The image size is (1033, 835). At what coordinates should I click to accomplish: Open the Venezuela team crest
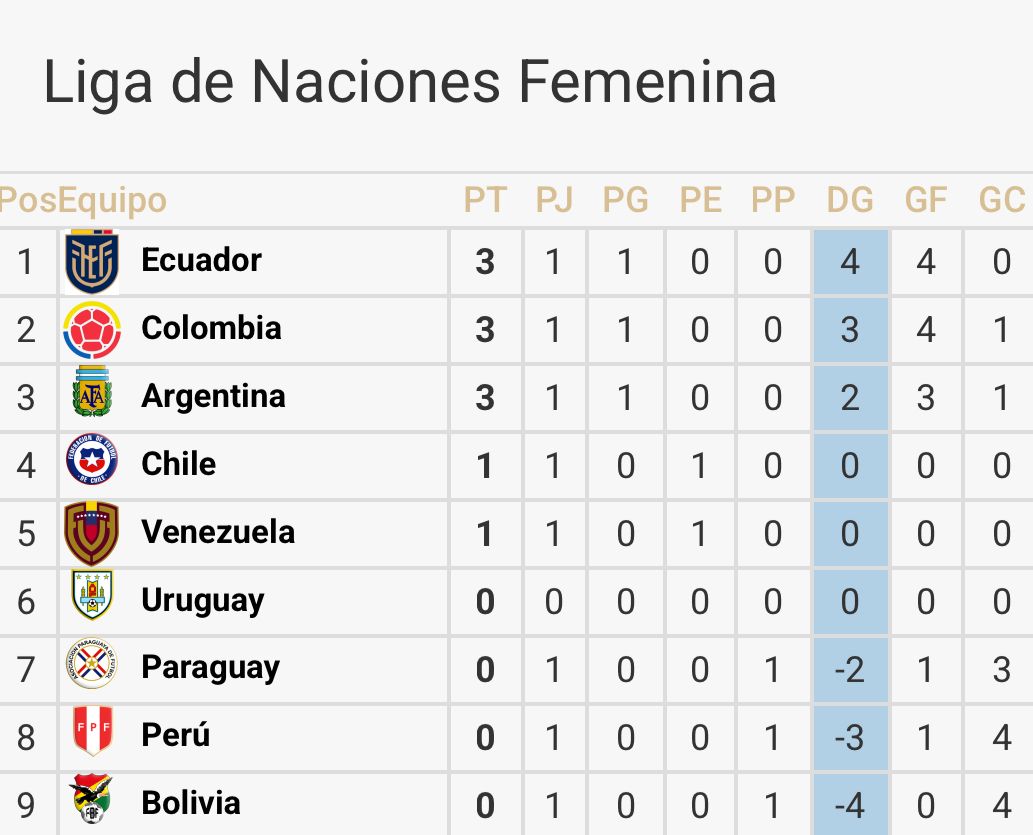92,533
